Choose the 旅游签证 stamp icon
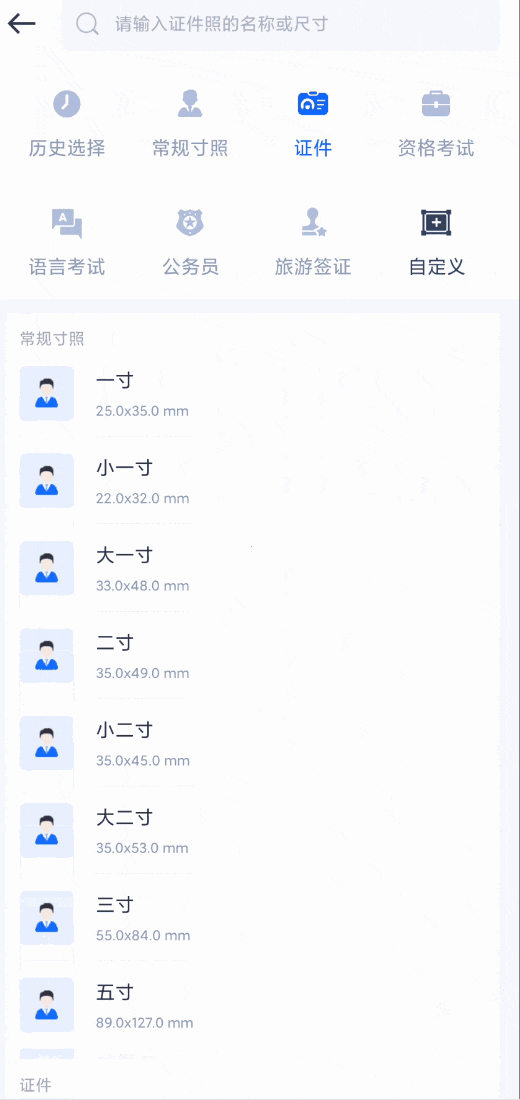 (313, 223)
